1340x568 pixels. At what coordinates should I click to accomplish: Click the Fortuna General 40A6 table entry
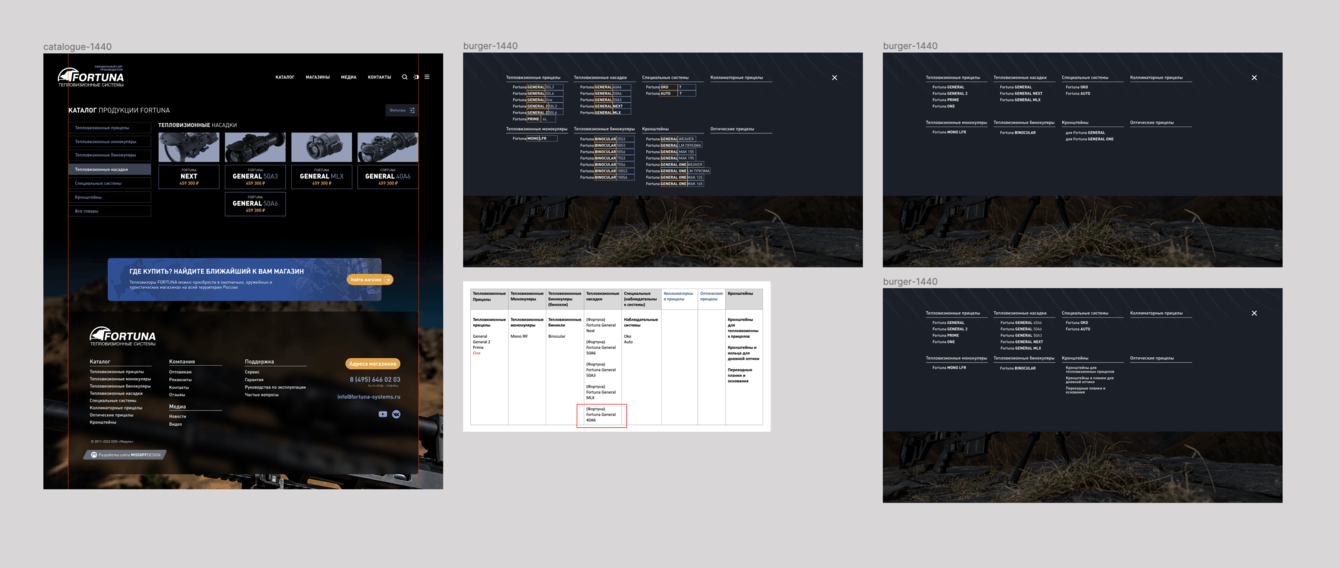coord(601,414)
